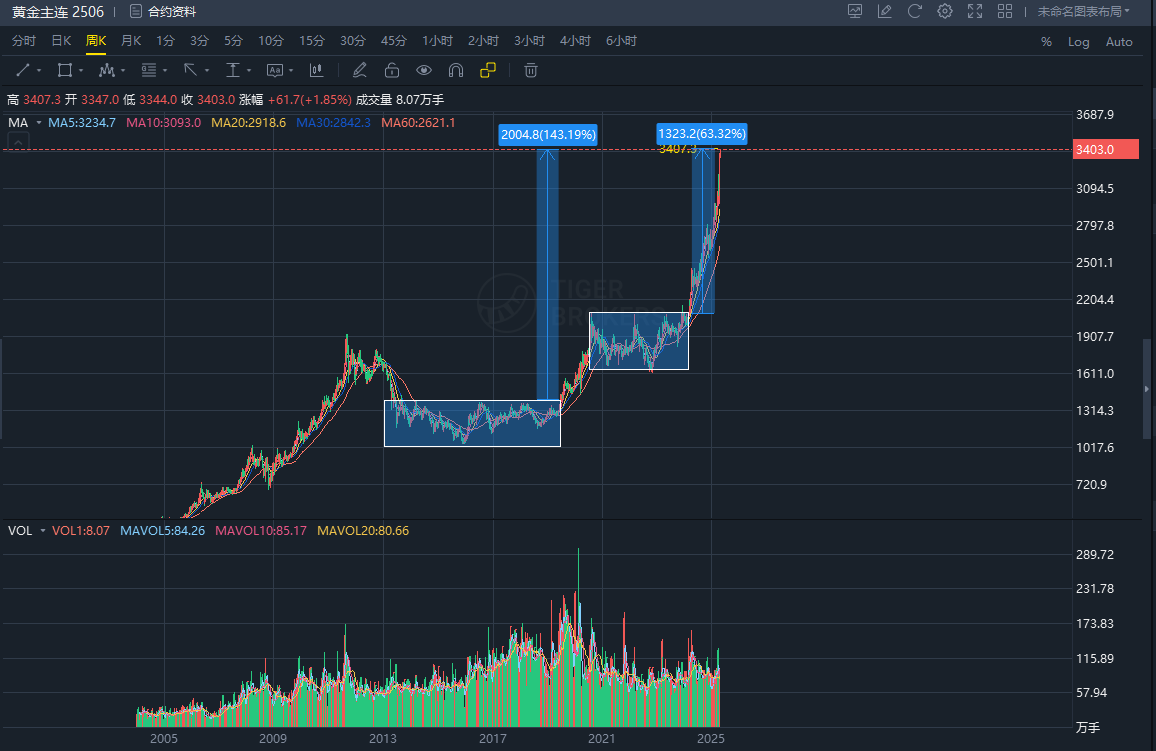Click the 2004.8(143.19%) measurement label
The height and width of the screenshot is (751, 1156).
[548, 135]
